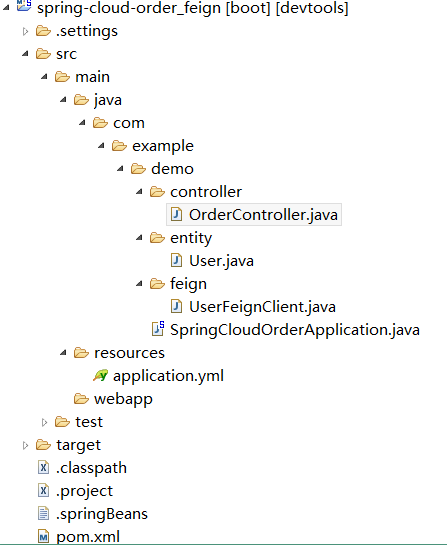Expand the test folder arrow
447x548 pixels.
click(44, 422)
